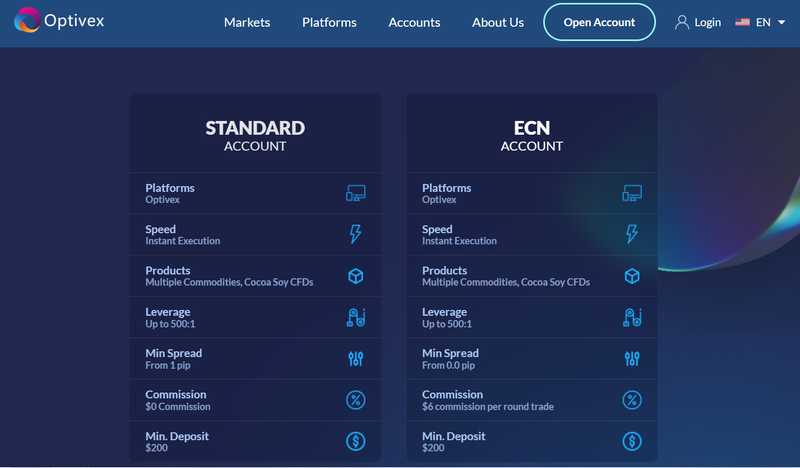Click the ECN account Platforms device icon
800x468 pixels.
[632, 193]
